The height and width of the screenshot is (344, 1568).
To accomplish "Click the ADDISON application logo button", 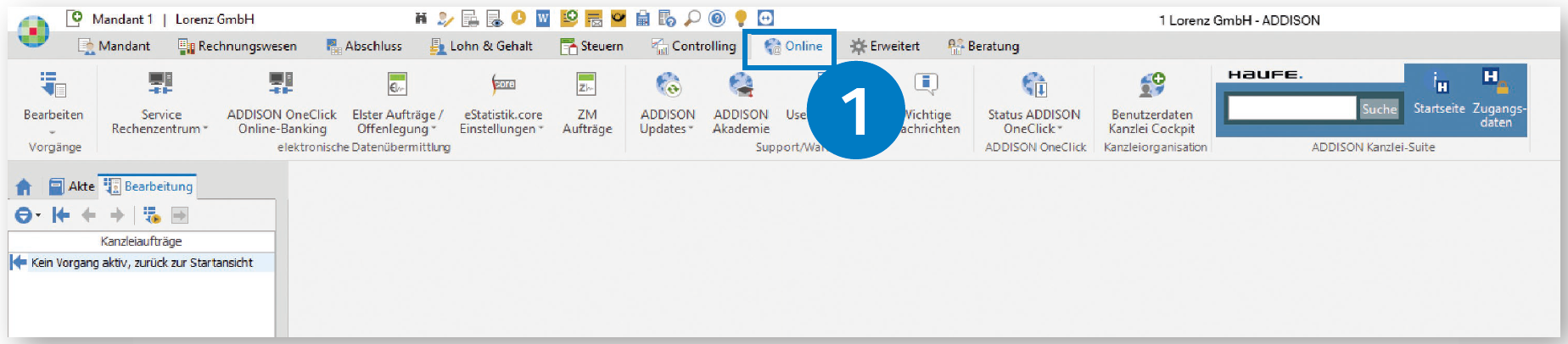I will pos(34,31).
